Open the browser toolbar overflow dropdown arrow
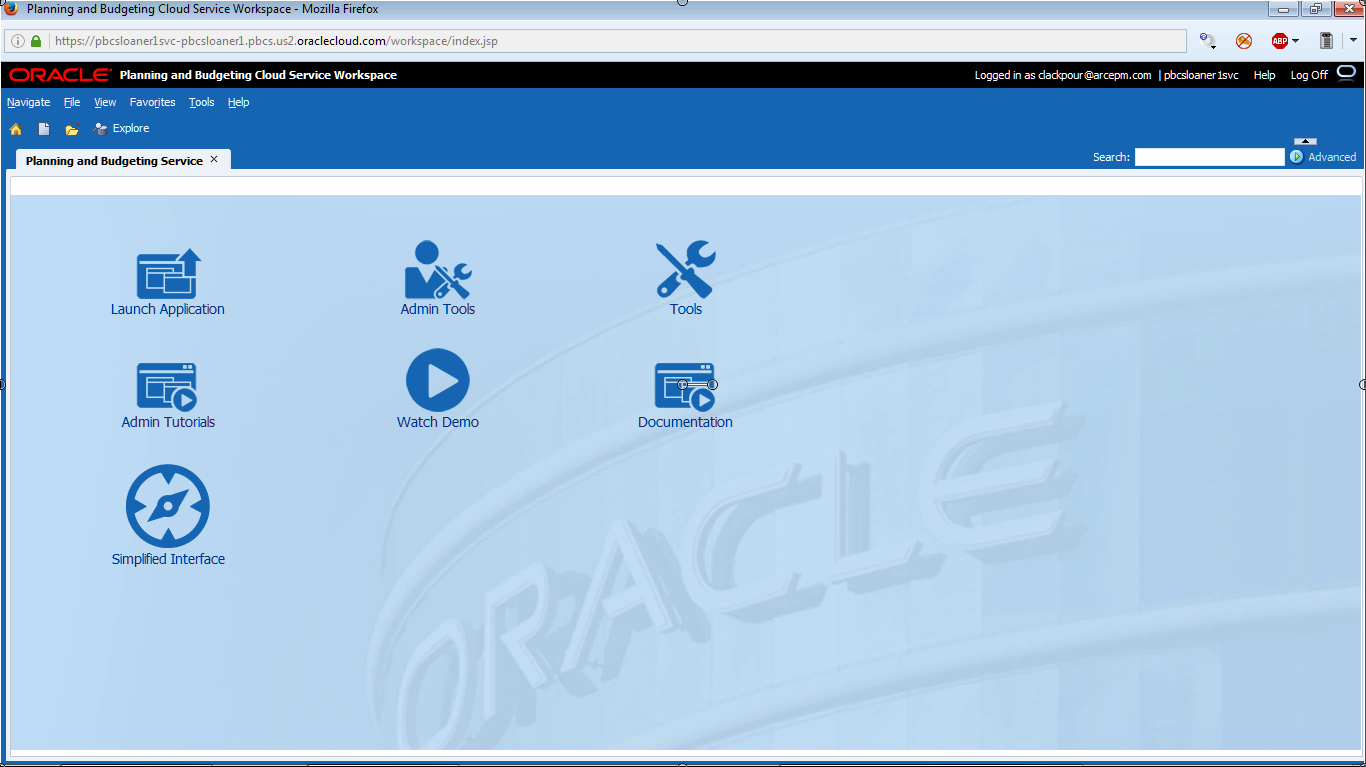Screen dimensions: 1366x767 [1353, 41]
